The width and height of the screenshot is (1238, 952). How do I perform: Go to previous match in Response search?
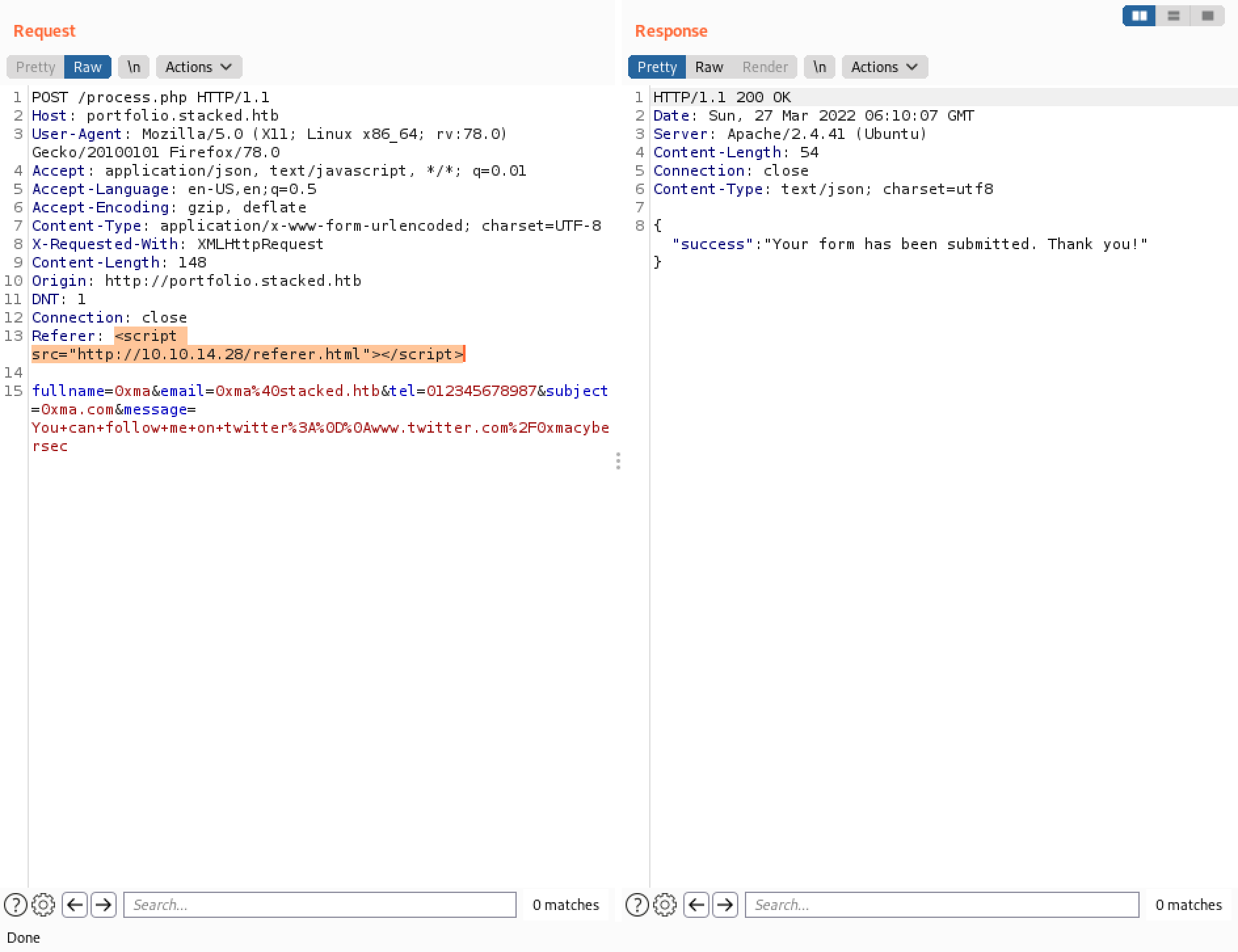pos(696,905)
